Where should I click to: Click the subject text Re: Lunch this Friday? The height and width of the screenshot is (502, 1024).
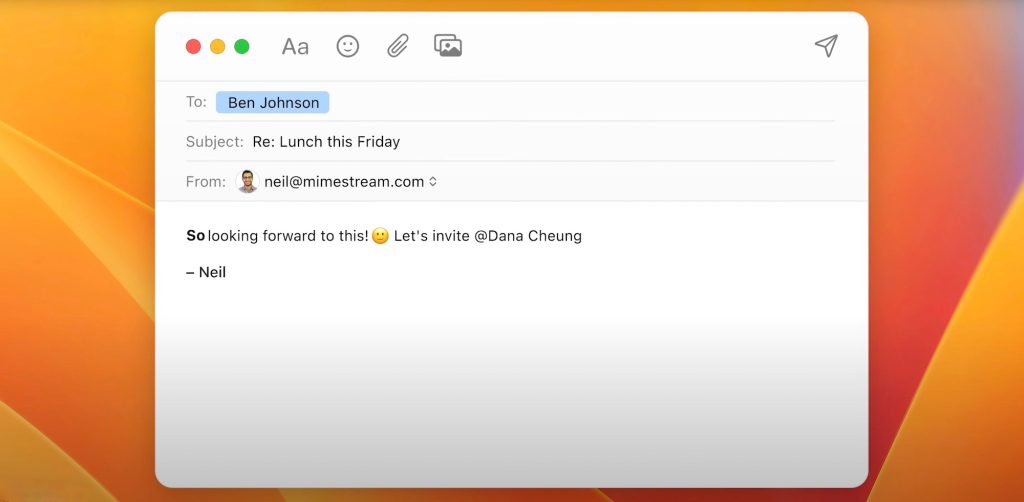[x=326, y=142]
